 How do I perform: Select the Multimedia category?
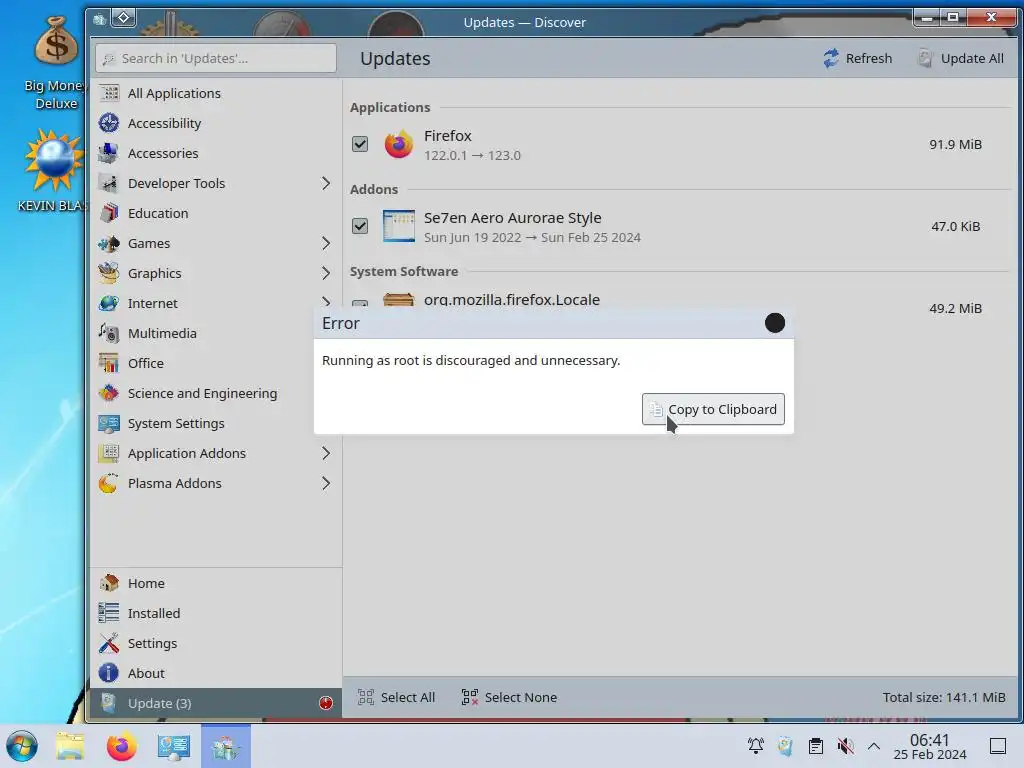pos(216,334)
